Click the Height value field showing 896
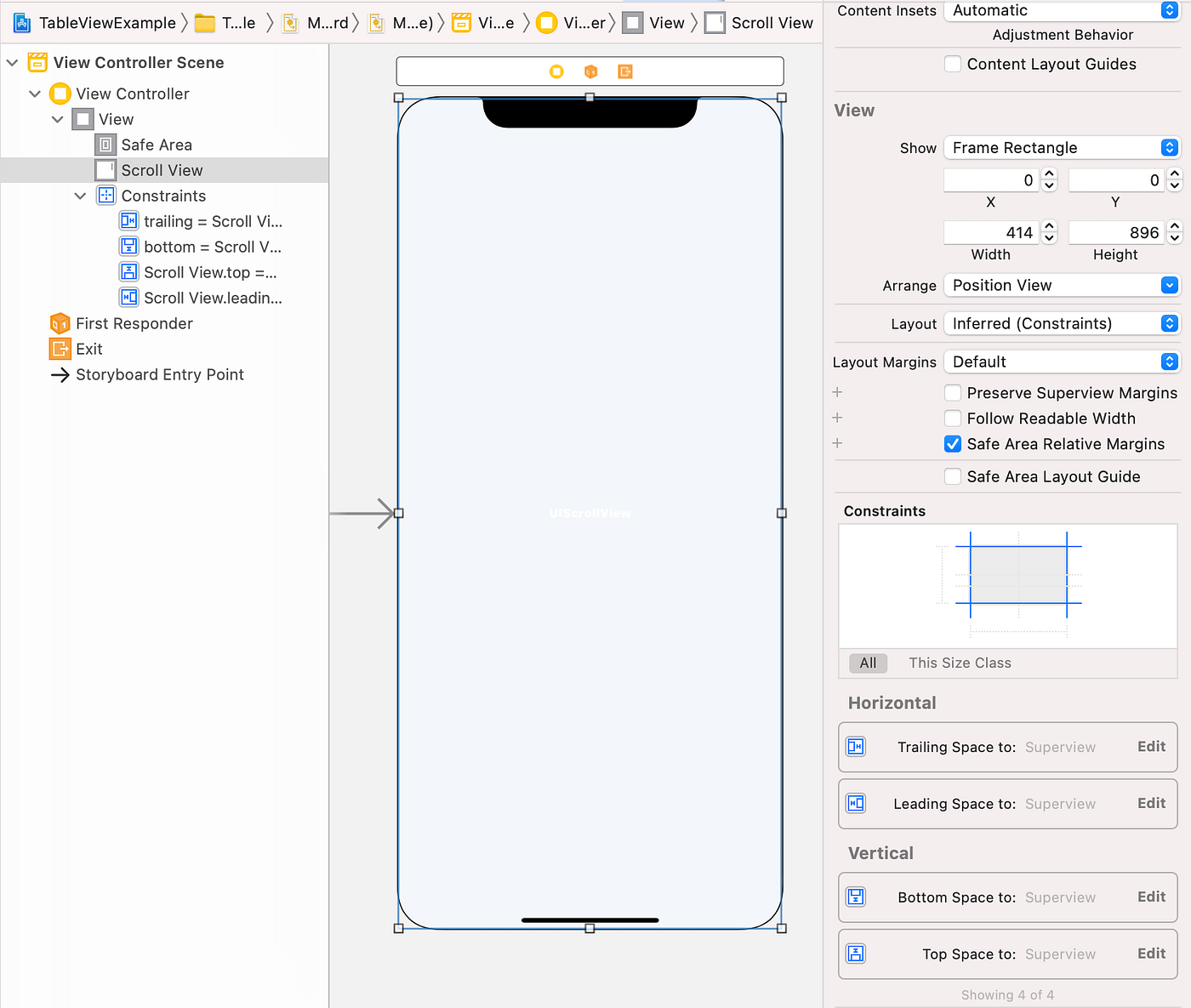This screenshot has height=1008, width=1191. point(1115,231)
